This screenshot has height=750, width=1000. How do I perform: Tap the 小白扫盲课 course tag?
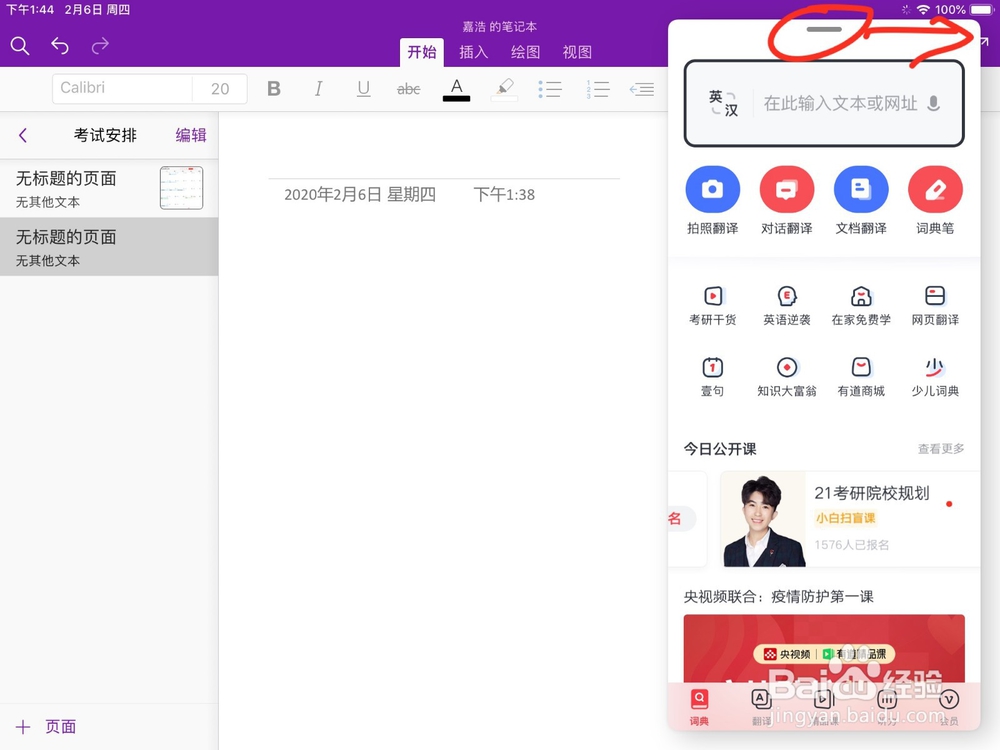pyautogui.click(x=846, y=518)
